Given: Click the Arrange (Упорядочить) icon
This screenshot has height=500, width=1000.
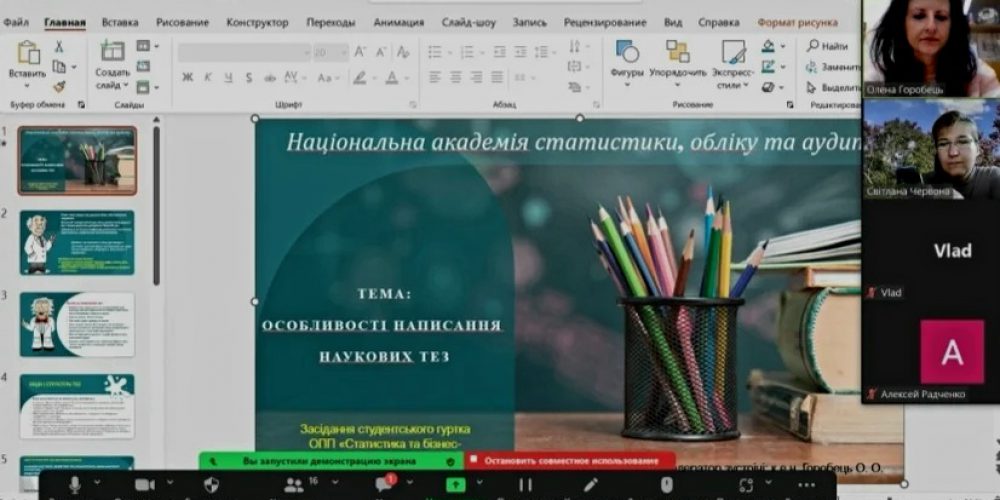Looking at the screenshot, I should (677, 59).
